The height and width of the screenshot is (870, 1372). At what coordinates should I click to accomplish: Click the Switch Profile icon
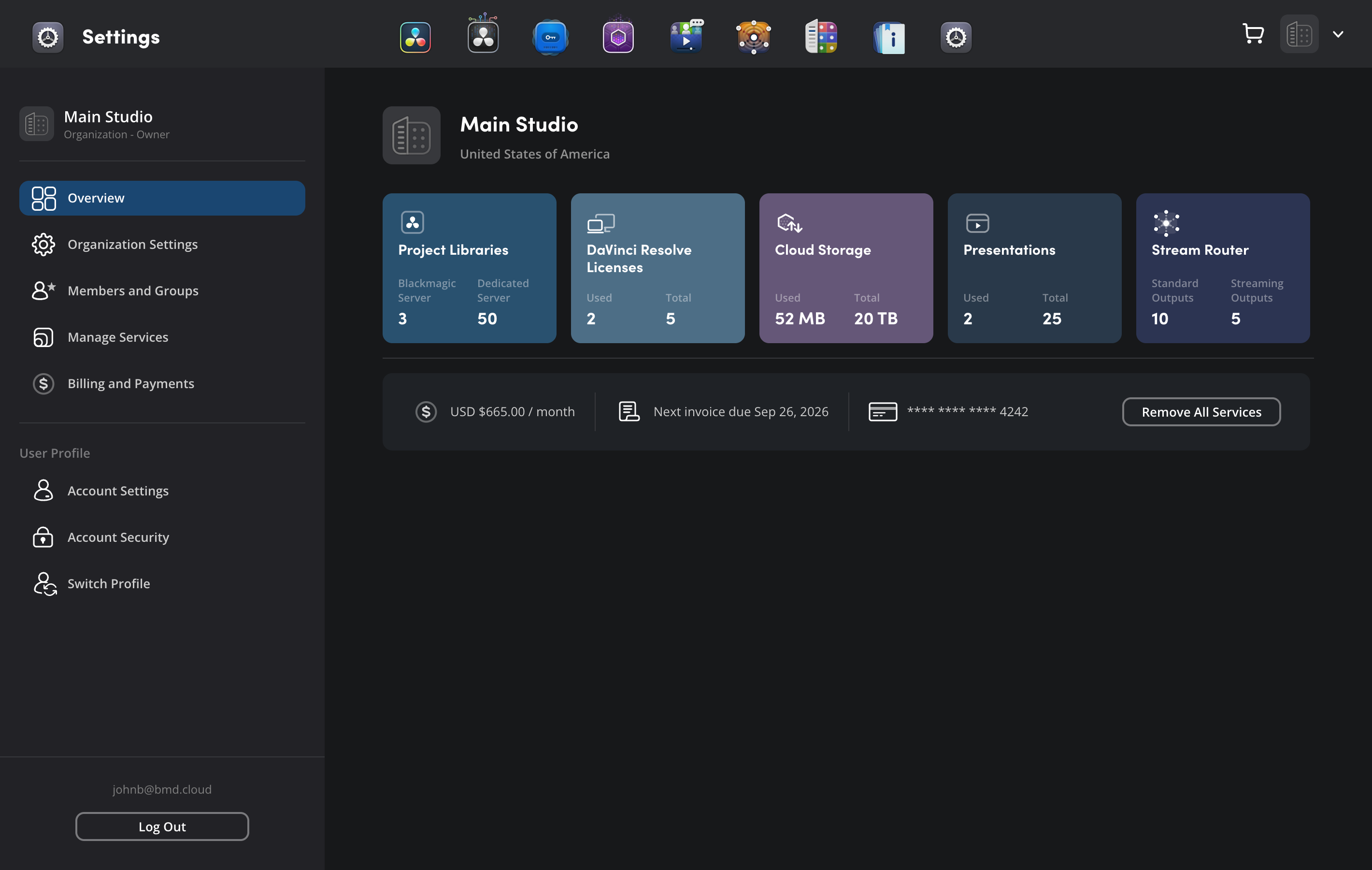click(45, 584)
